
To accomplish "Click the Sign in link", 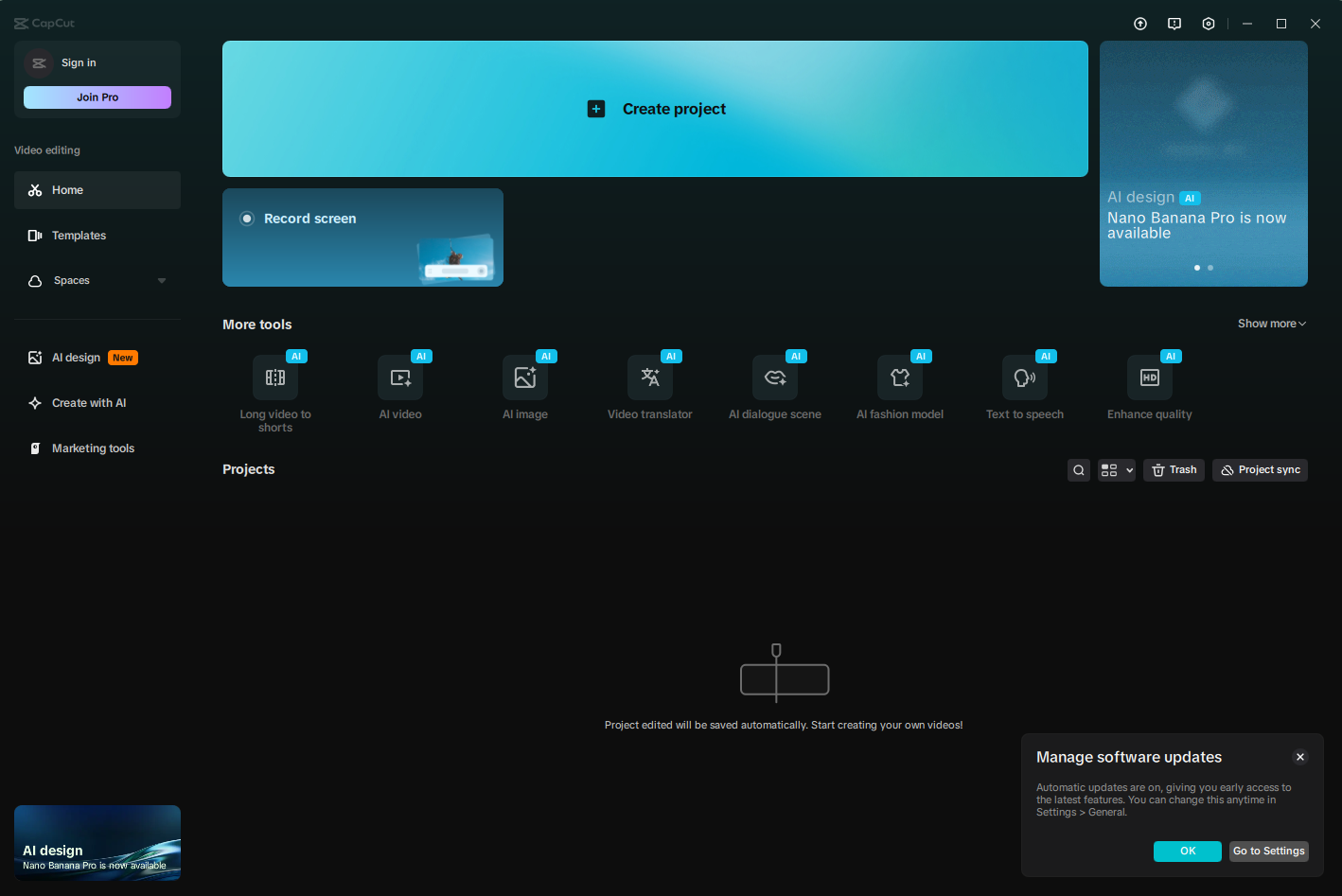I will 79,63.
